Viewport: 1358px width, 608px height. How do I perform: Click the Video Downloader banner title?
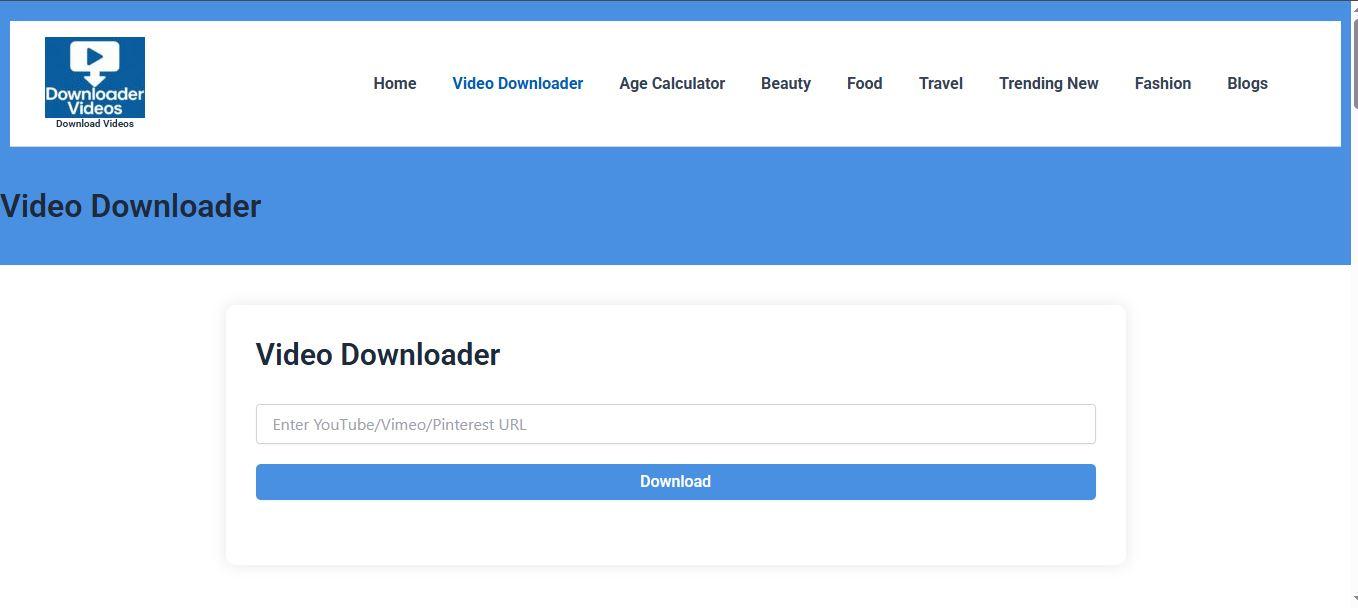pos(131,206)
